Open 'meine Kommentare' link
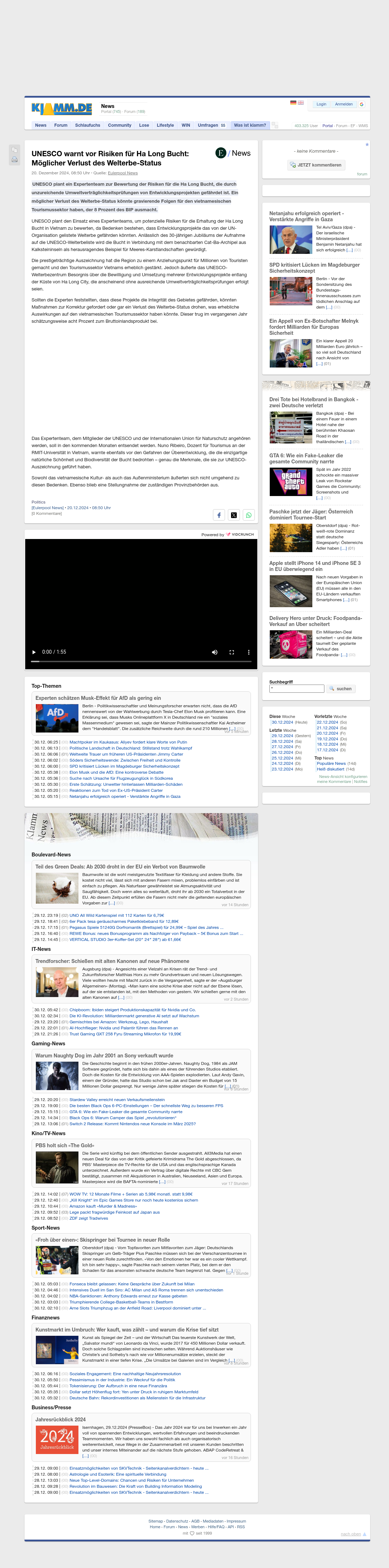Viewport: 389px width, 1568px height. click(334, 782)
